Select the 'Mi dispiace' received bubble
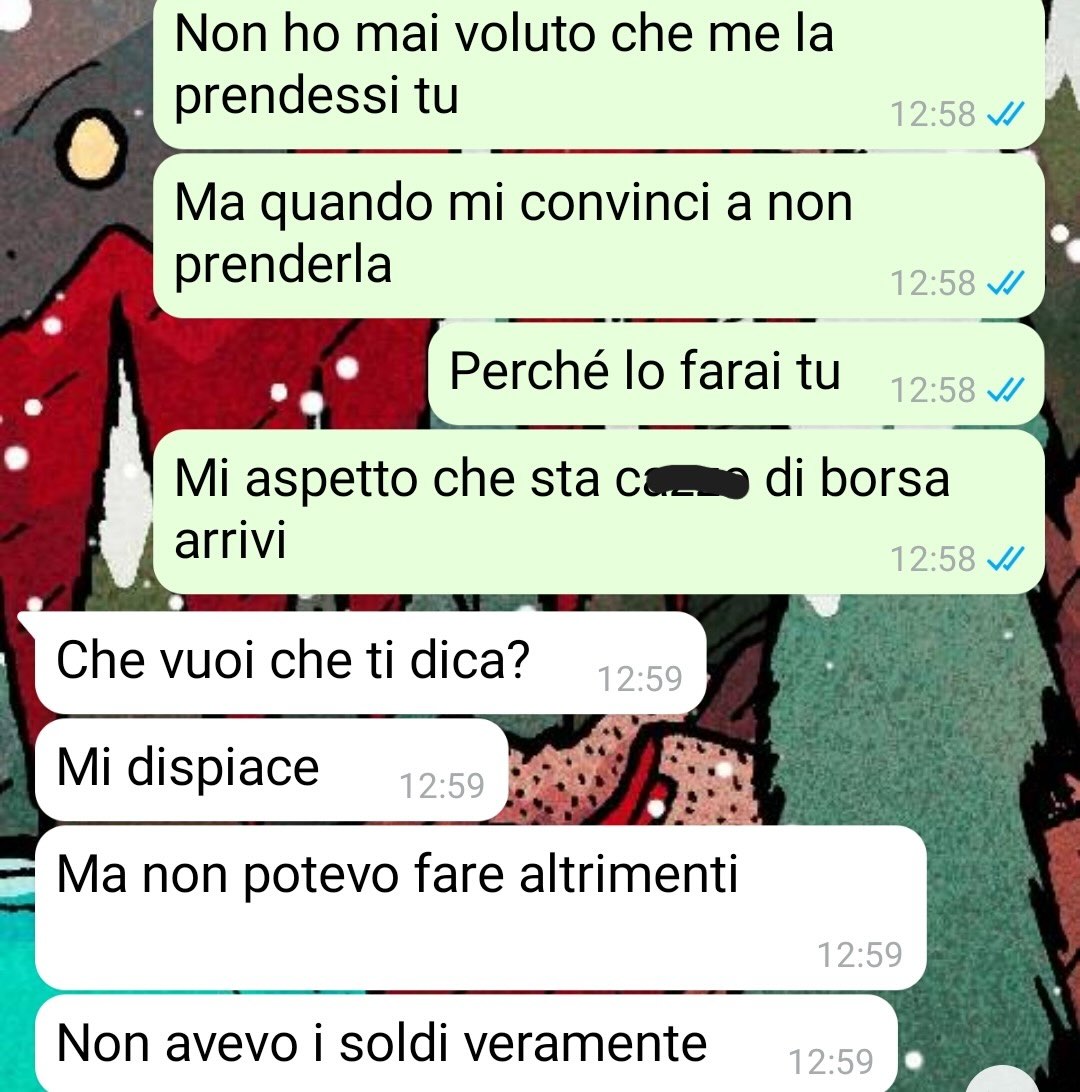The height and width of the screenshot is (1092, 1080). [271, 770]
